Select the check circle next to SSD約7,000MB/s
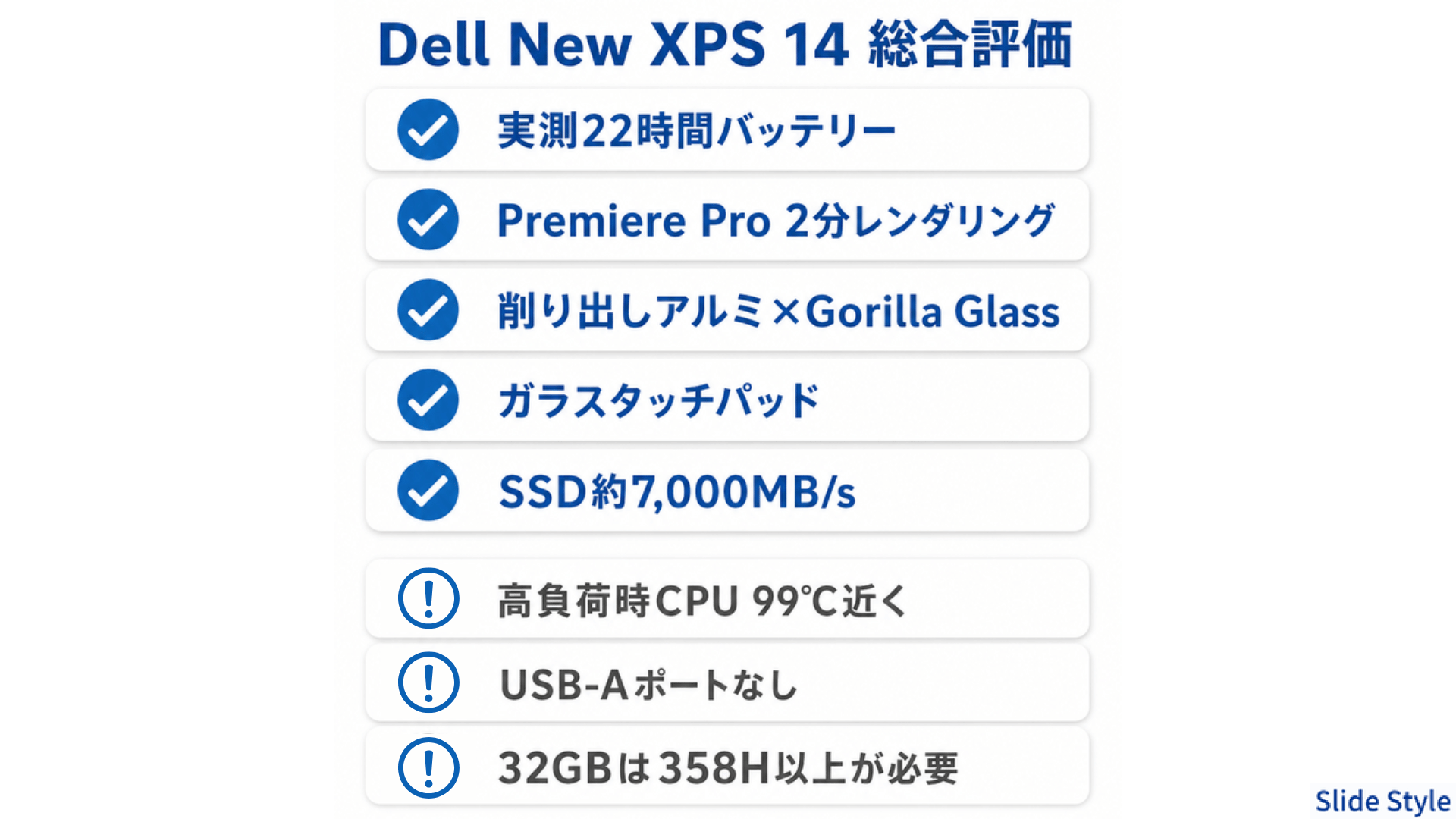 (428, 491)
